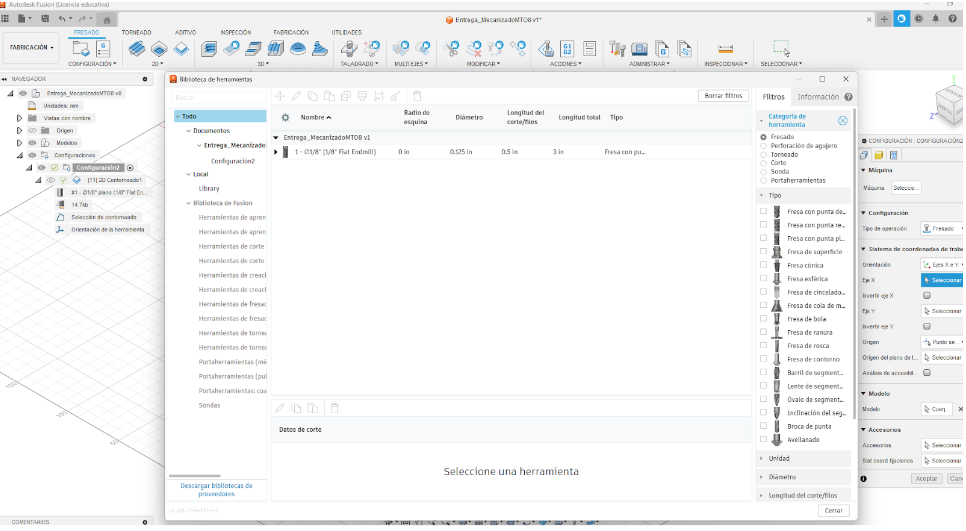Click the edit tool pencil icon

click(296, 96)
